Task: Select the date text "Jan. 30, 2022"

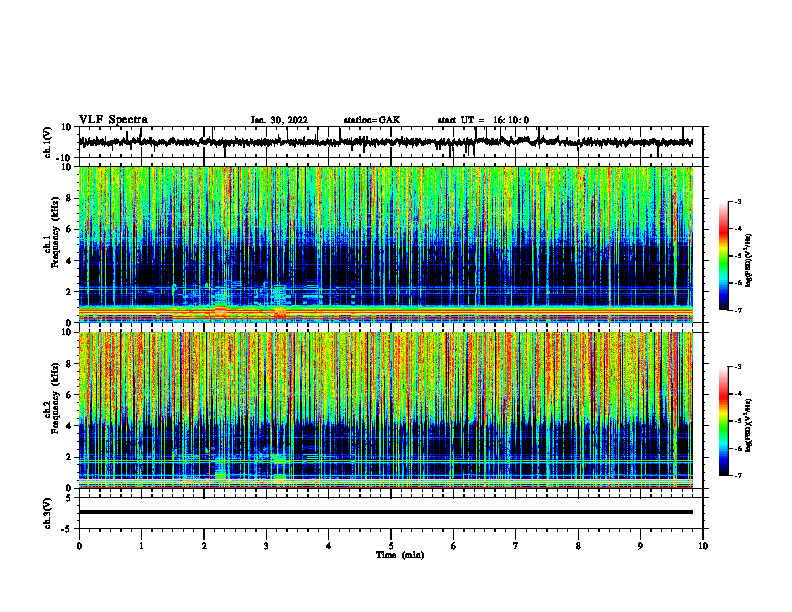Action: tap(279, 120)
